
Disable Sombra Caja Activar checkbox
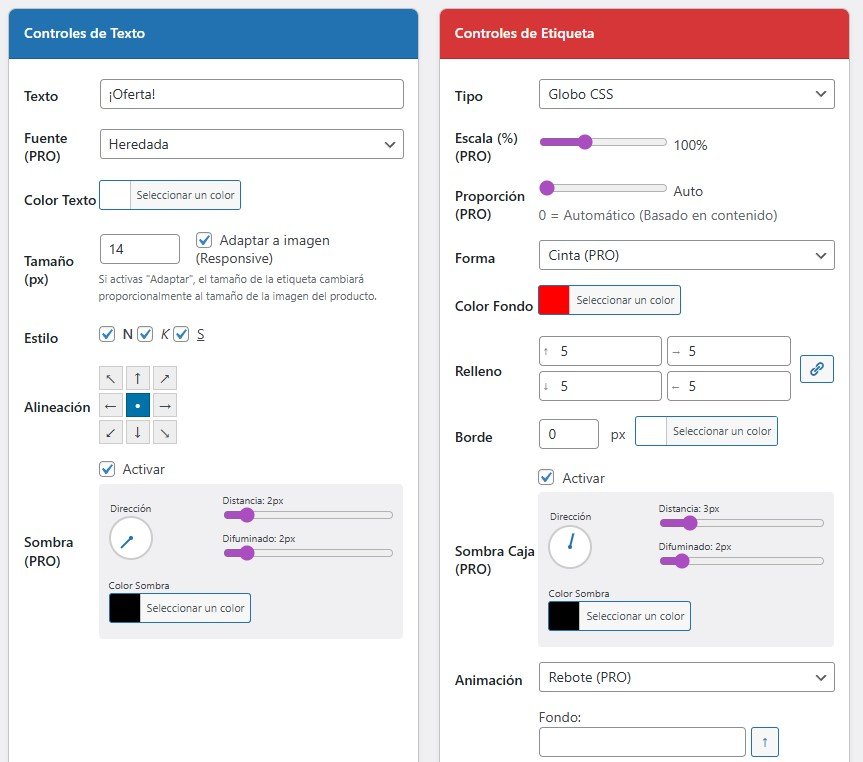[546, 477]
